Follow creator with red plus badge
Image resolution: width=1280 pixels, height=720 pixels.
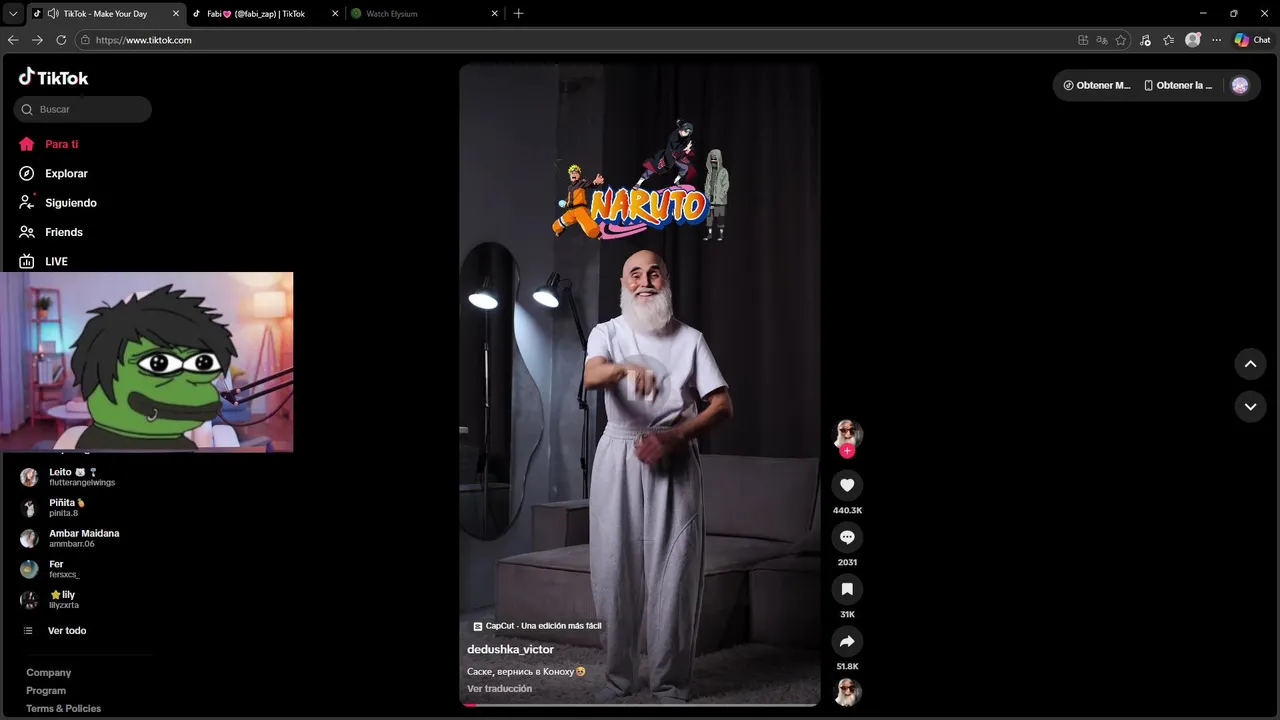[x=847, y=451]
